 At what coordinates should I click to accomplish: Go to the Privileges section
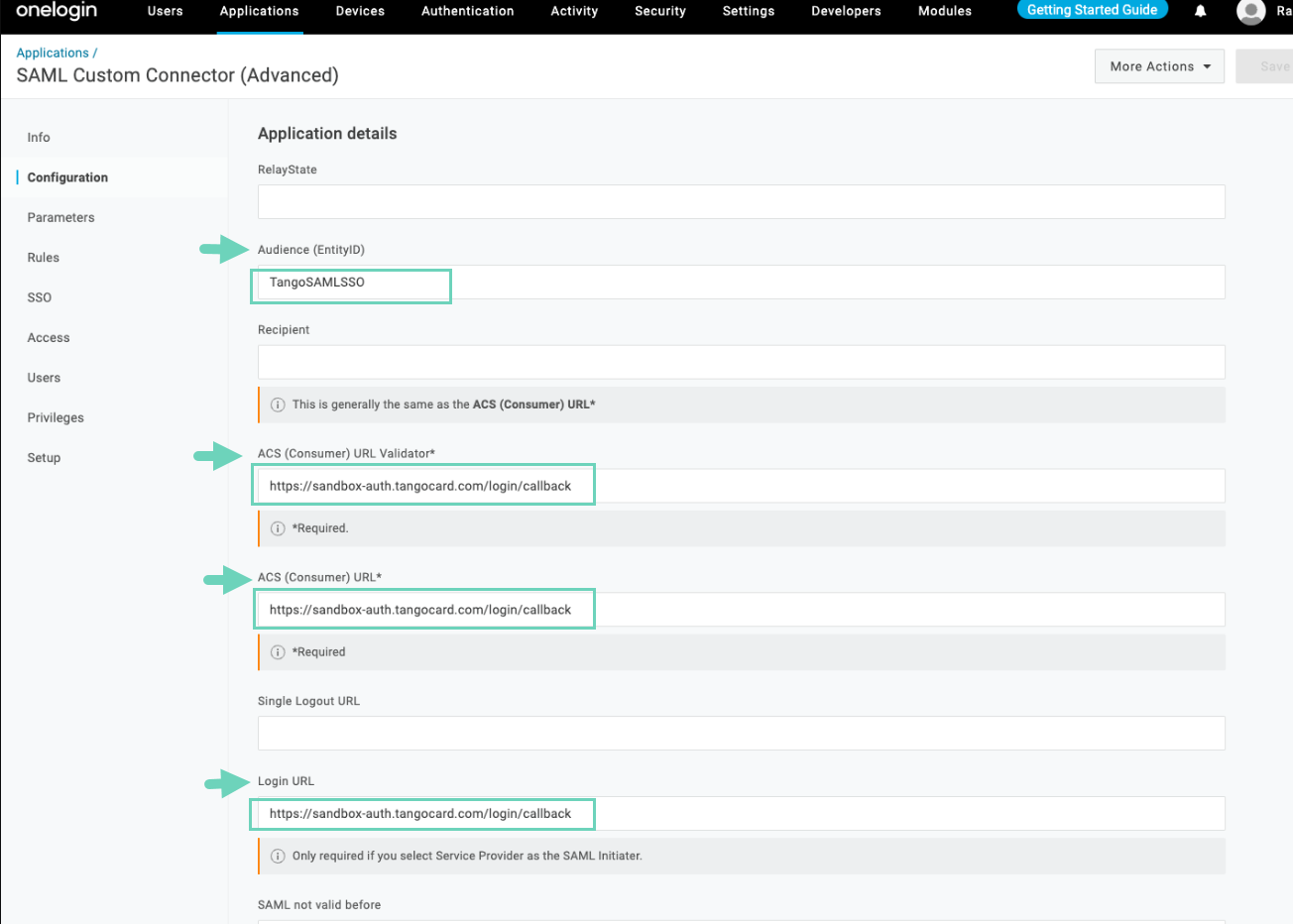56,417
